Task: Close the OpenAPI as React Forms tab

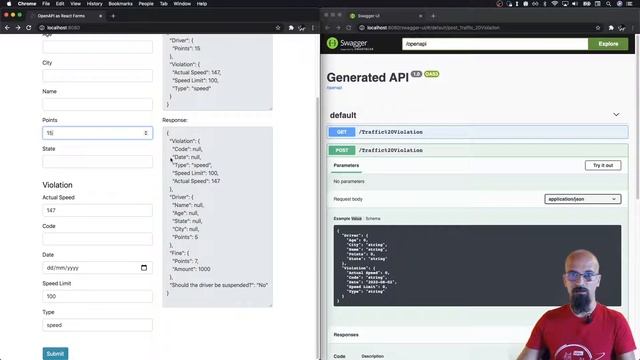Action: 100,16
